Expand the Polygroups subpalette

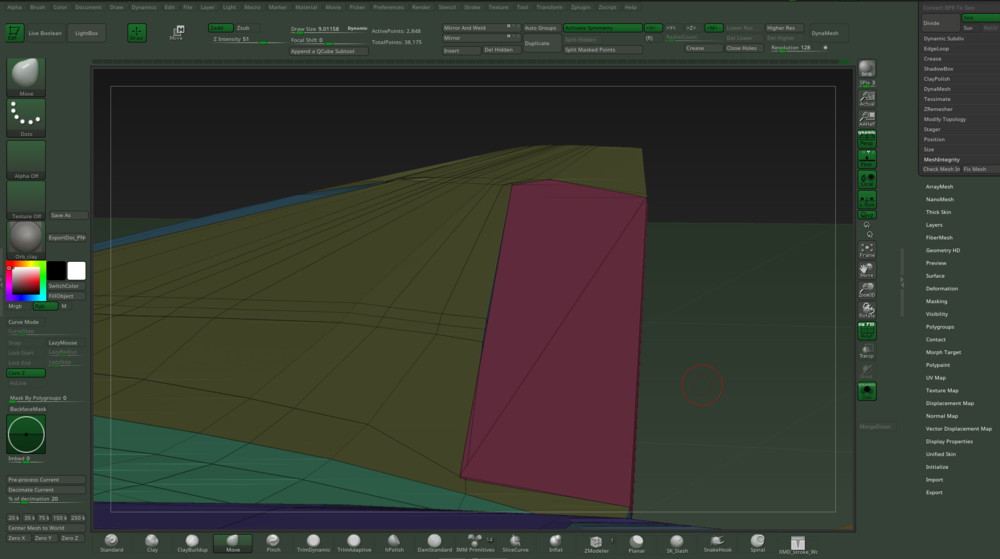tap(940, 327)
